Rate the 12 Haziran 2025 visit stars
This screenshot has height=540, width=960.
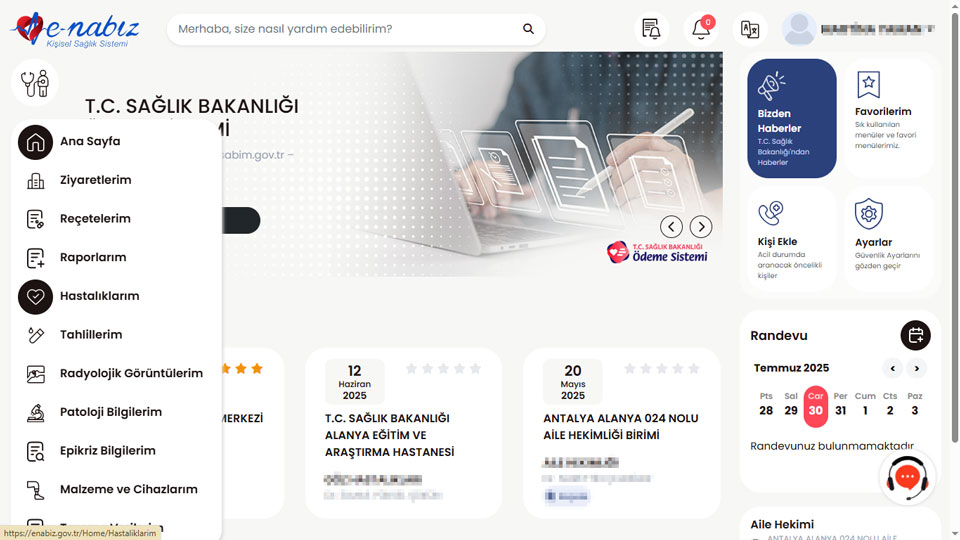(443, 369)
